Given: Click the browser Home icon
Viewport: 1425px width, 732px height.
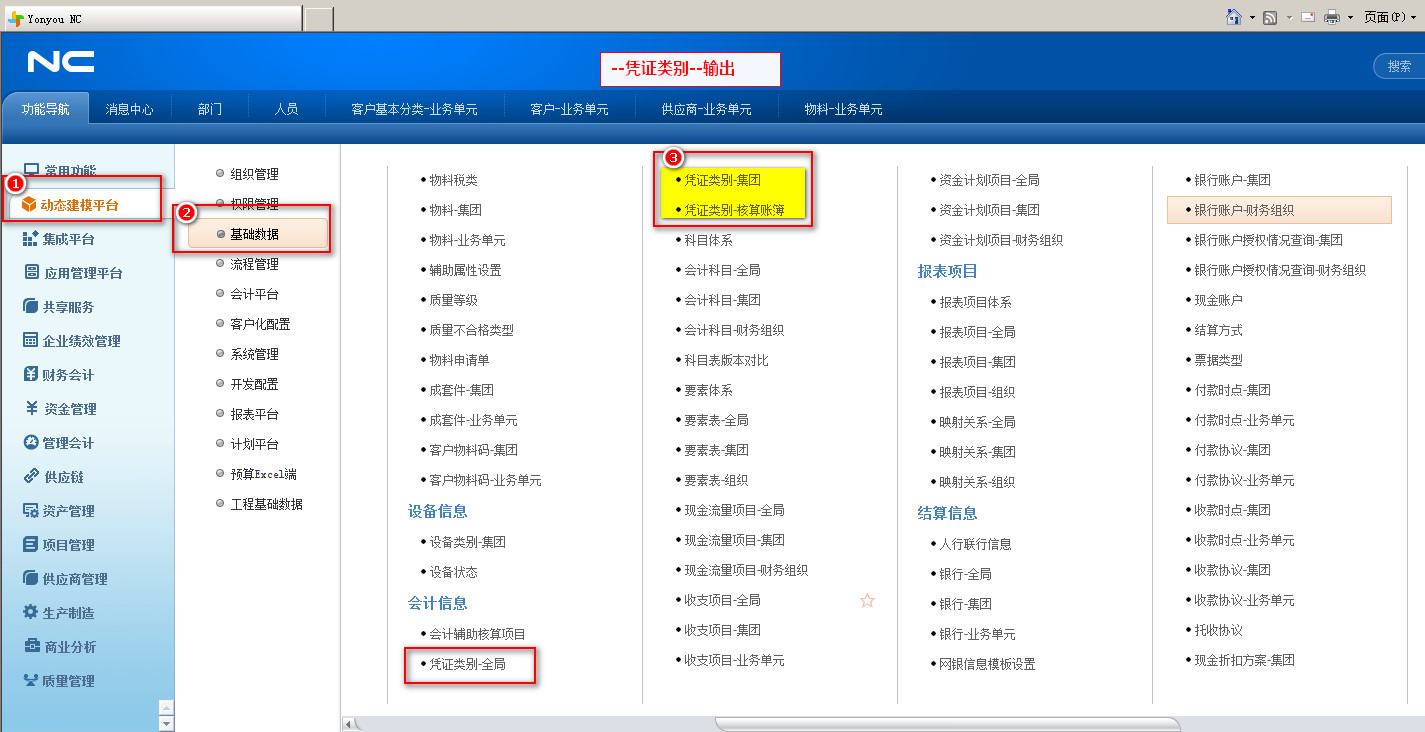Looking at the screenshot, I should tap(1234, 17).
